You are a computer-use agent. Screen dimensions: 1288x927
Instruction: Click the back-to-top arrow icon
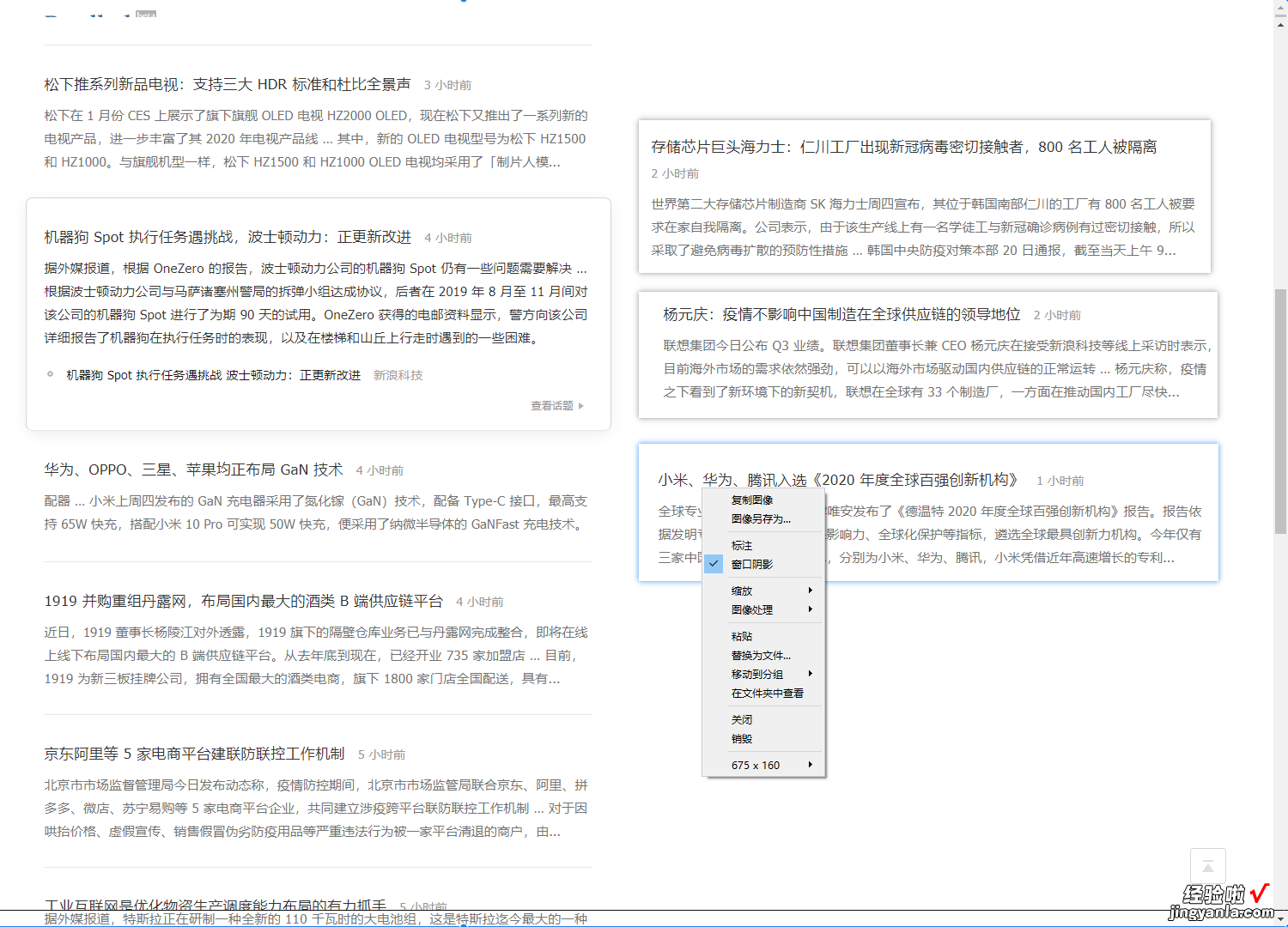pyautogui.click(x=1207, y=865)
